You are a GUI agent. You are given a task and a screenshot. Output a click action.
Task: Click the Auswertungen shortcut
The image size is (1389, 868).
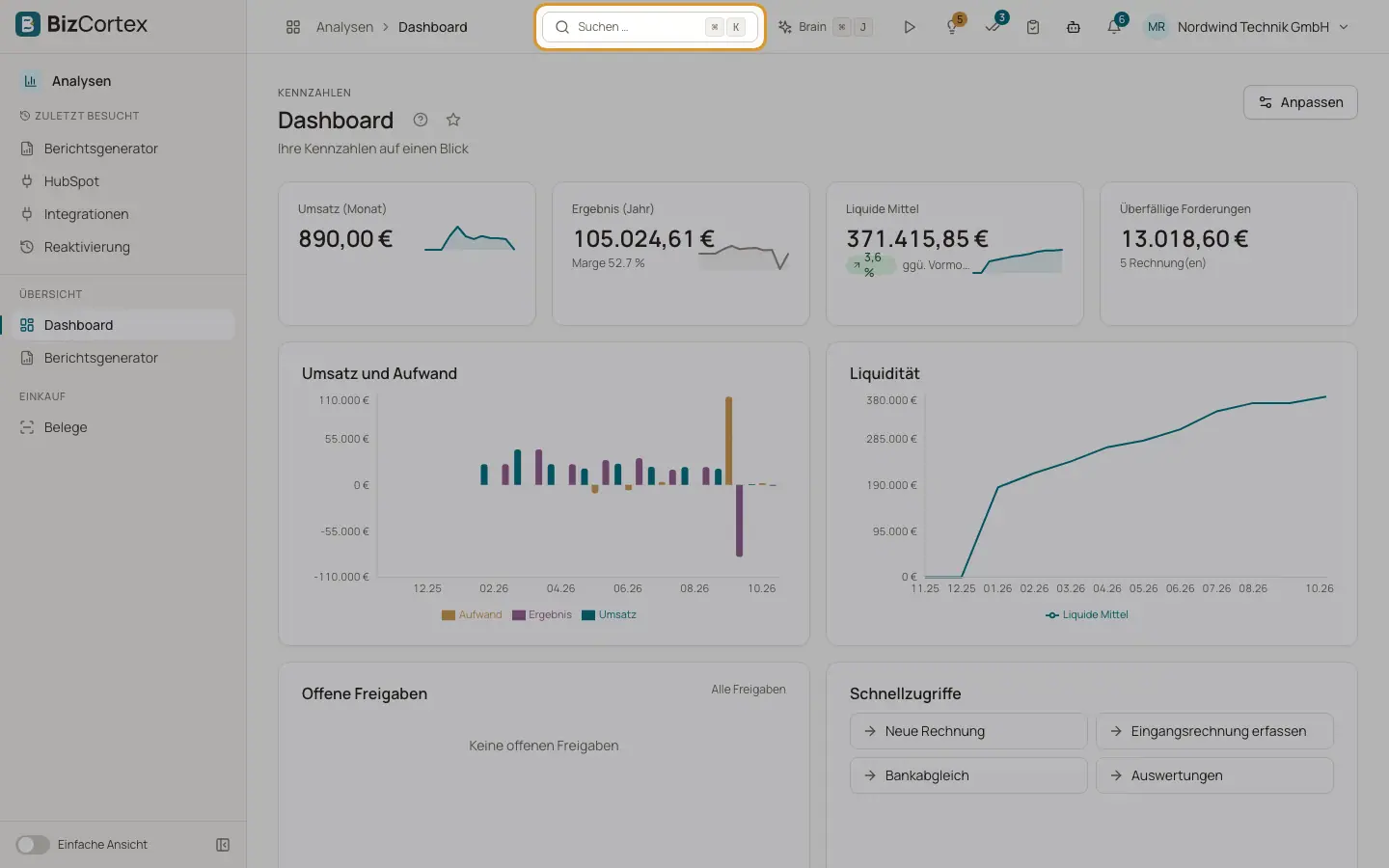[1214, 775]
